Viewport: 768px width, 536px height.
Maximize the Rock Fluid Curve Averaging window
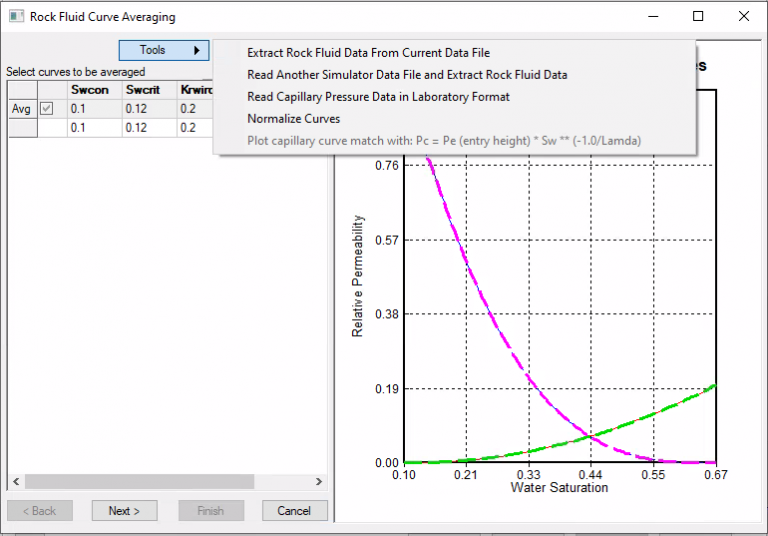point(698,17)
